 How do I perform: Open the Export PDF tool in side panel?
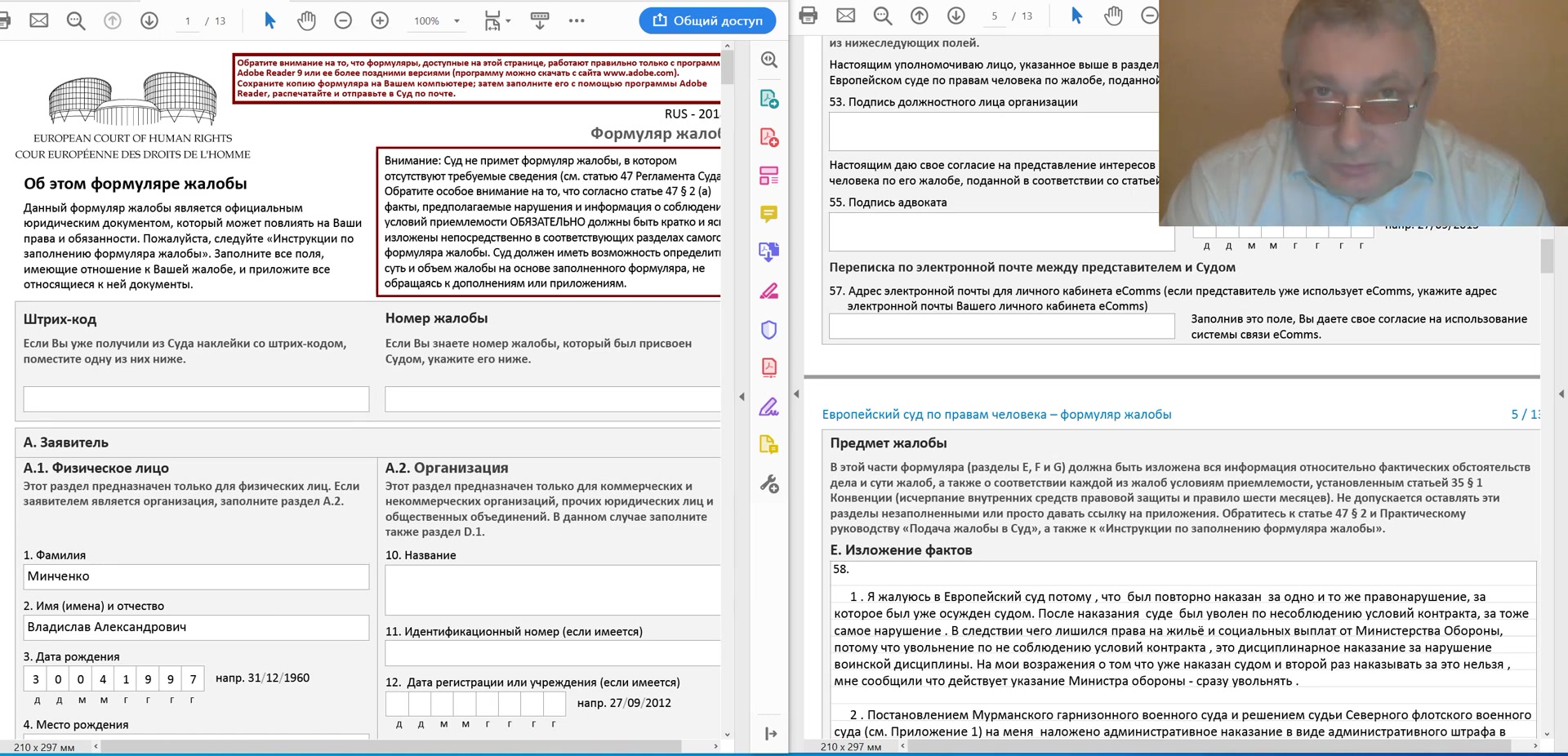[769, 100]
